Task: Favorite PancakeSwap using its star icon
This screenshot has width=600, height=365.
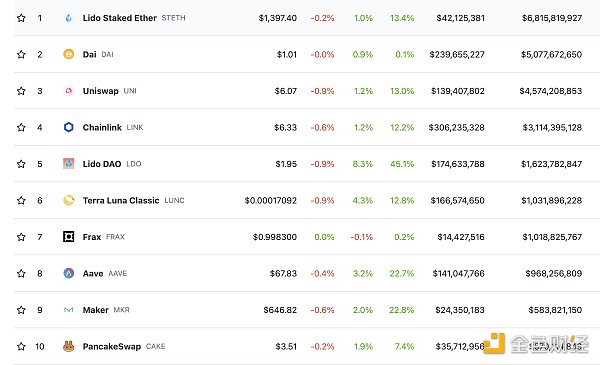Action: point(21,347)
